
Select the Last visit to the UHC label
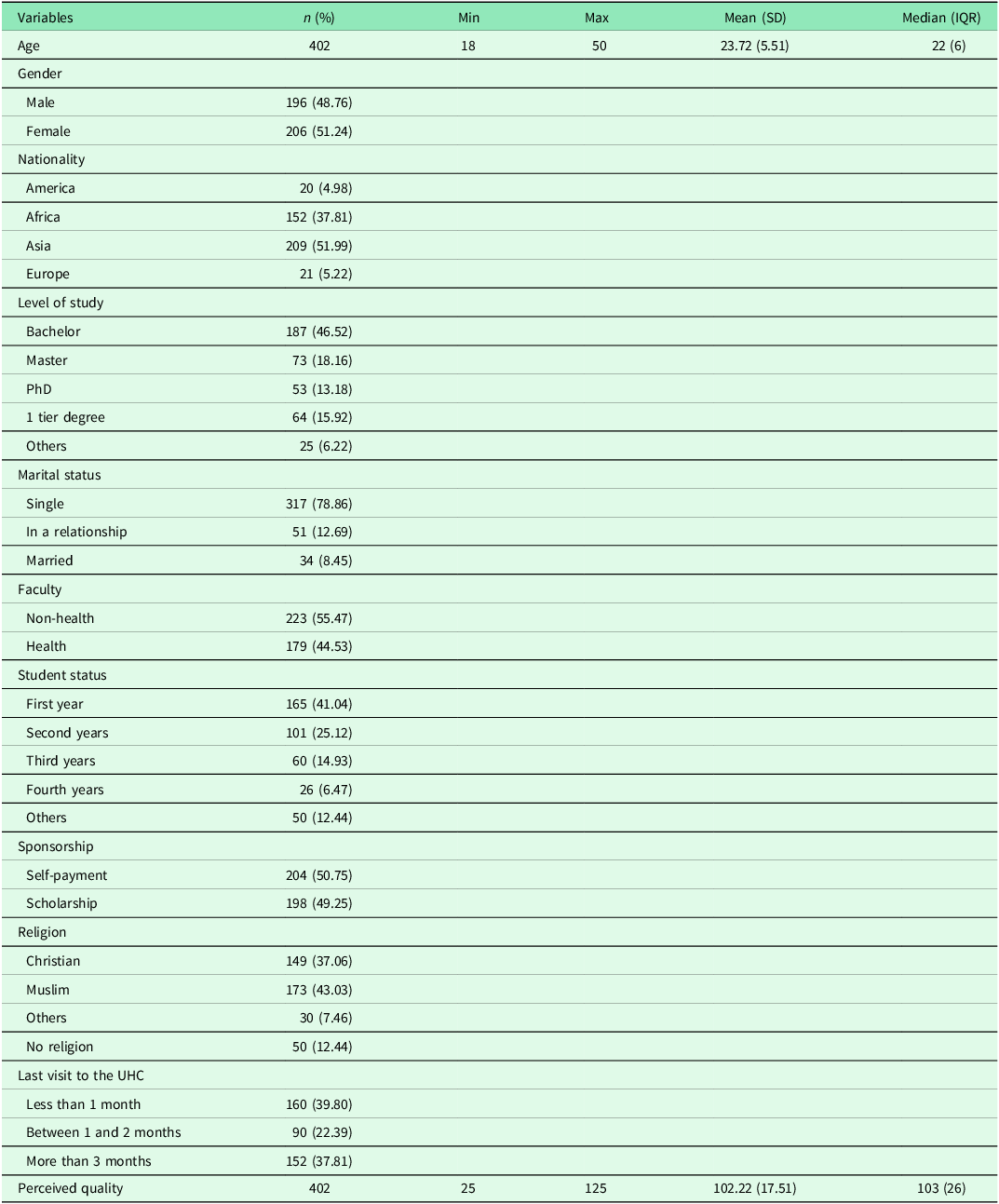point(81,1075)
